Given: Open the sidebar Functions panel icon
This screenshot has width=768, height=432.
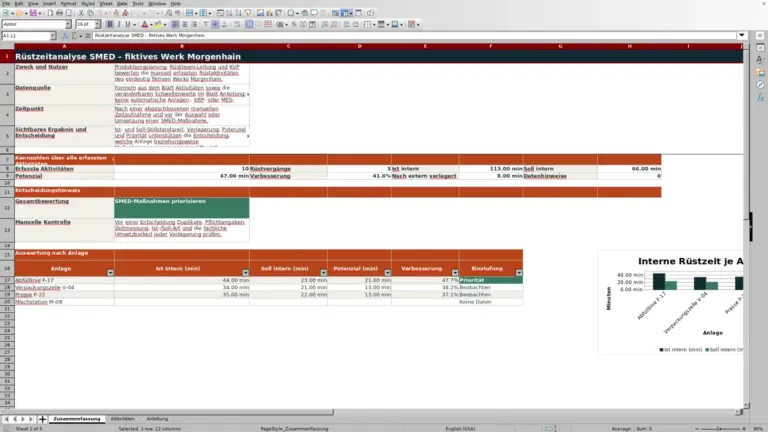Looking at the screenshot, I should [x=760, y=97].
